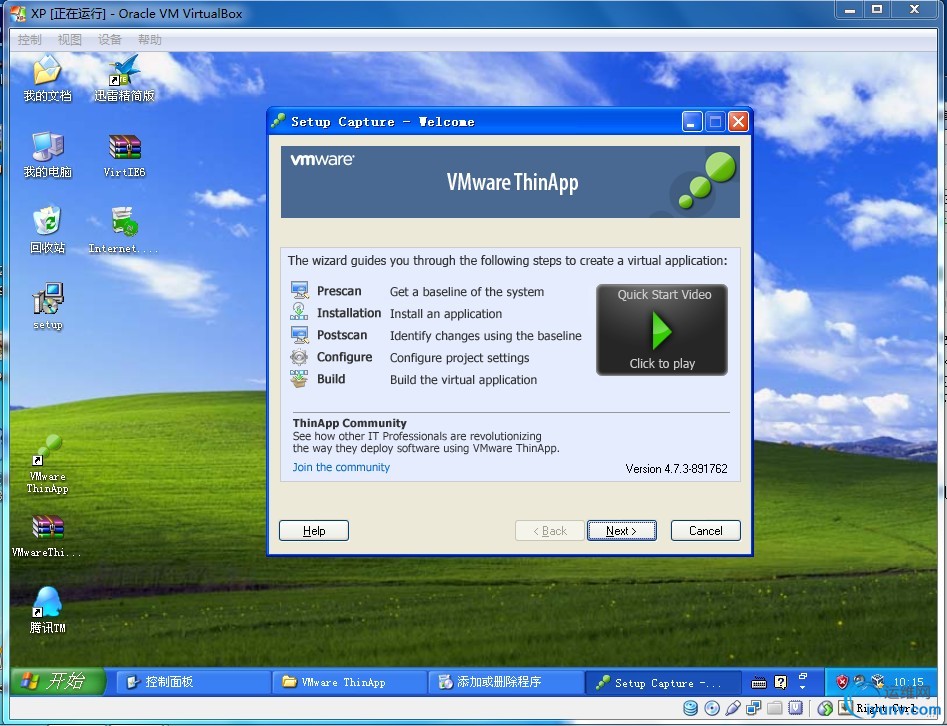Select the 回收站 recycle bin icon
The image size is (947, 726).
[47, 231]
